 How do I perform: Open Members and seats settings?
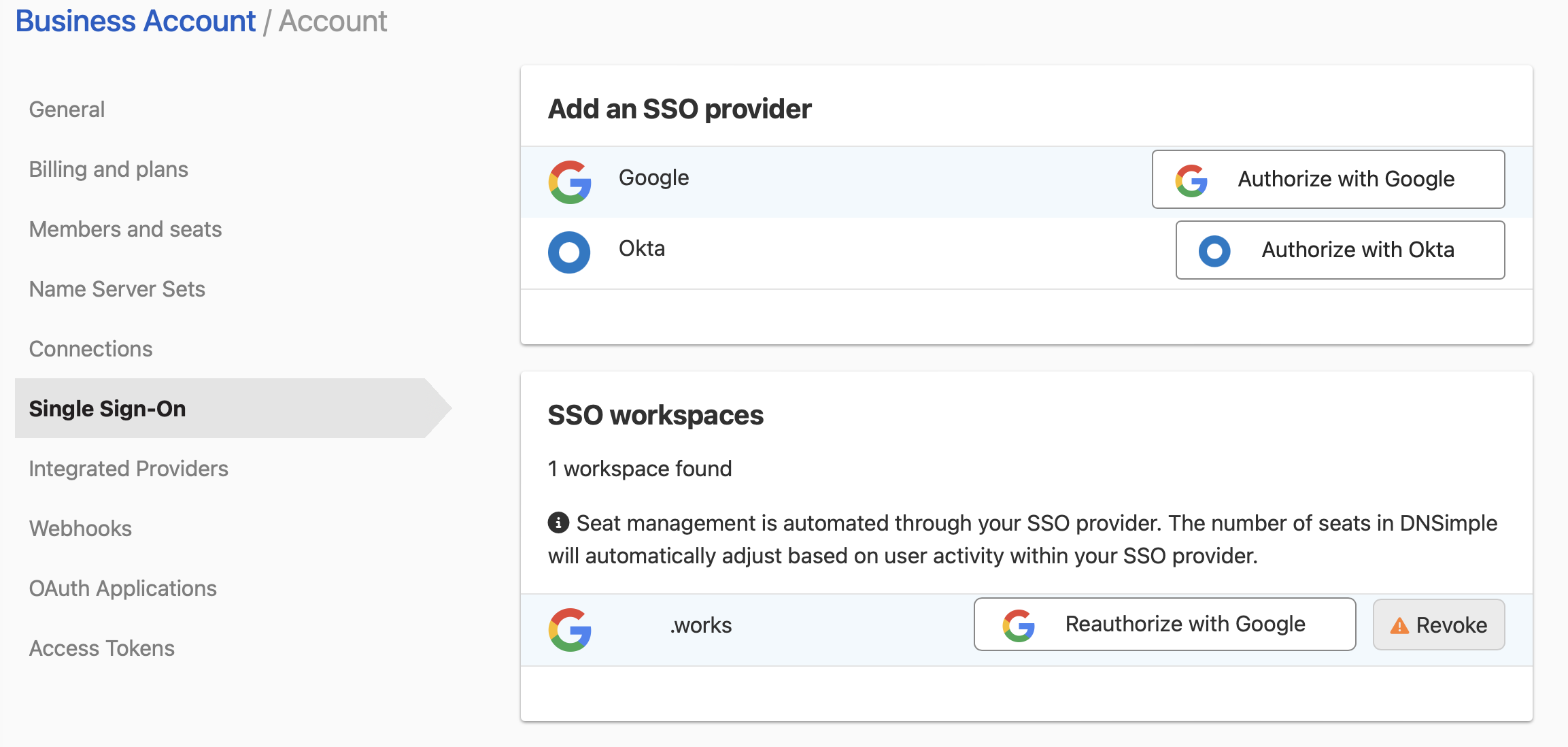point(125,229)
